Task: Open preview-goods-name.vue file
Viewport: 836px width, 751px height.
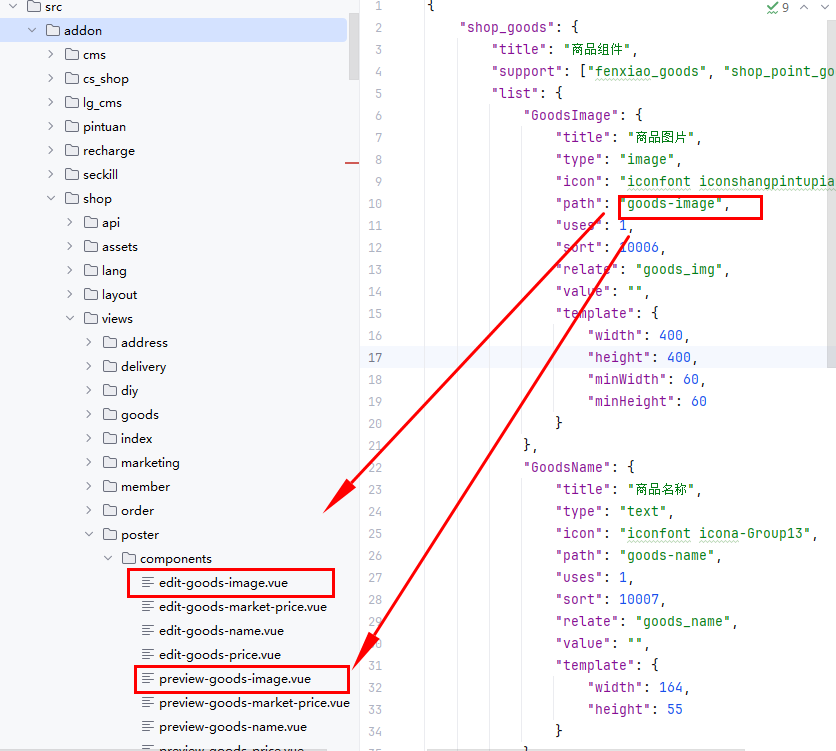Action: tap(232, 727)
